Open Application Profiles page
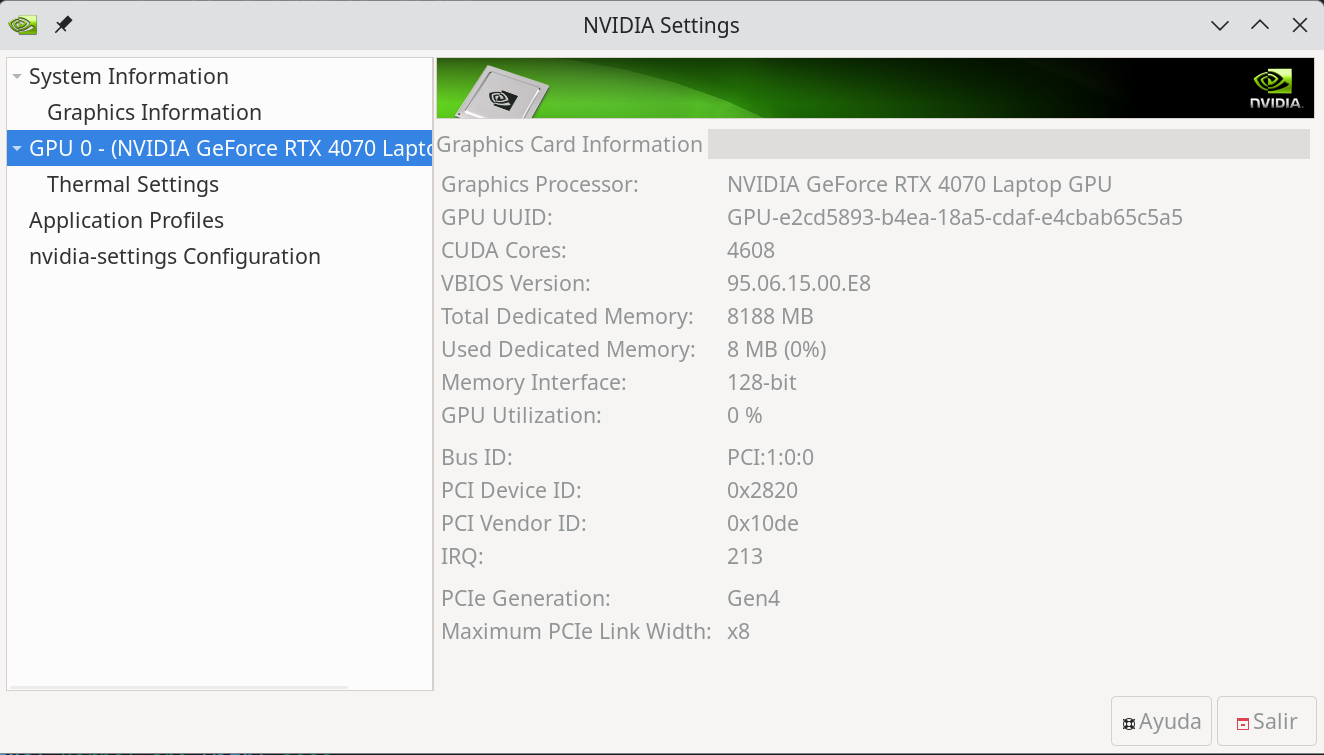Image resolution: width=1324 pixels, height=755 pixels. click(x=126, y=221)
